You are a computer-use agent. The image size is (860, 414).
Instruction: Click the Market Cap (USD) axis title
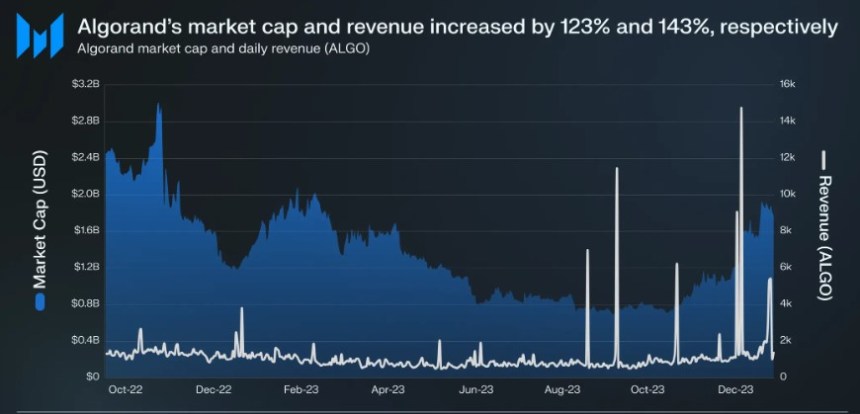[40, 219]
